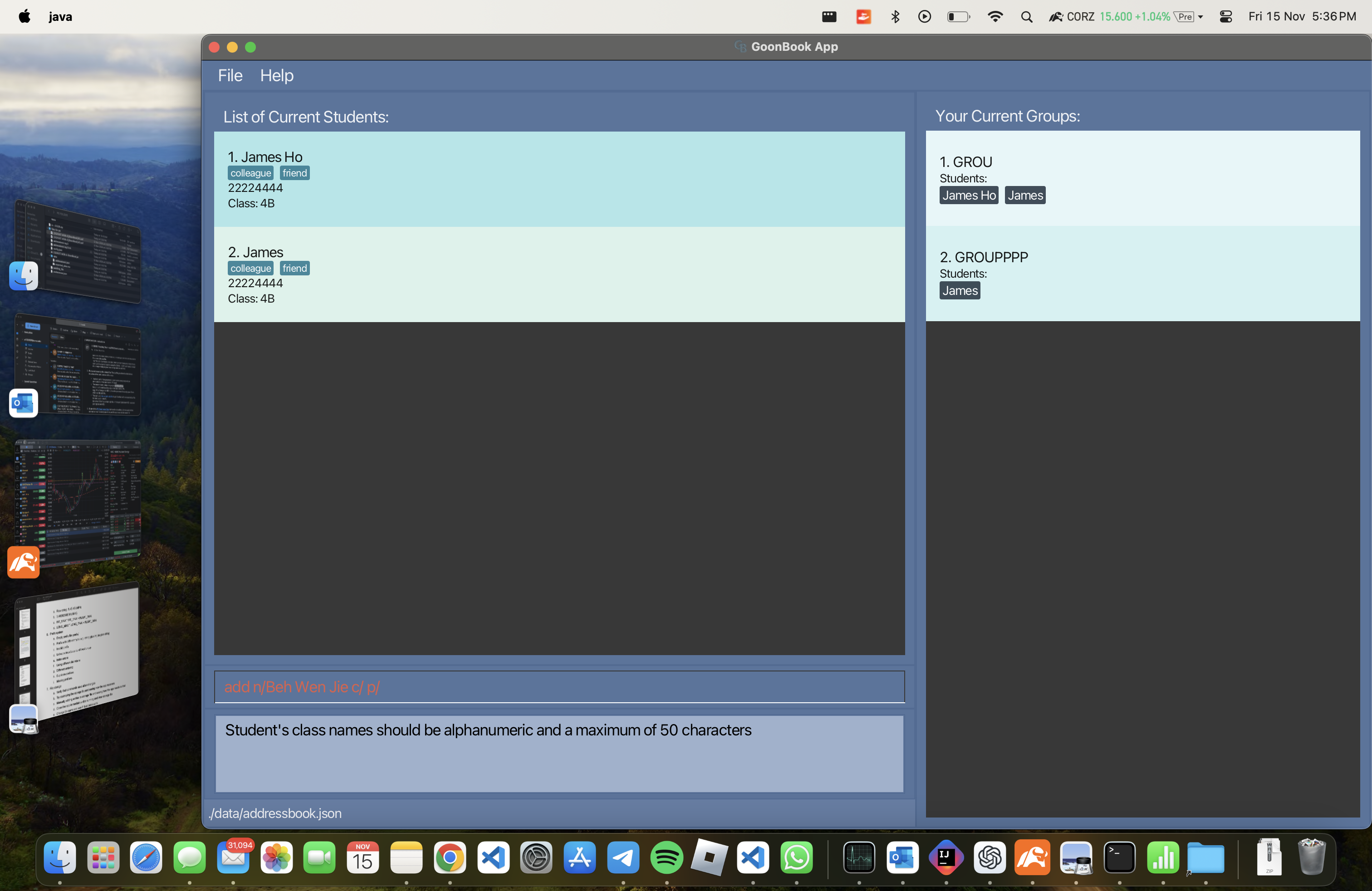Open the File menu
1372x891 pixels.
pos(230,75)
